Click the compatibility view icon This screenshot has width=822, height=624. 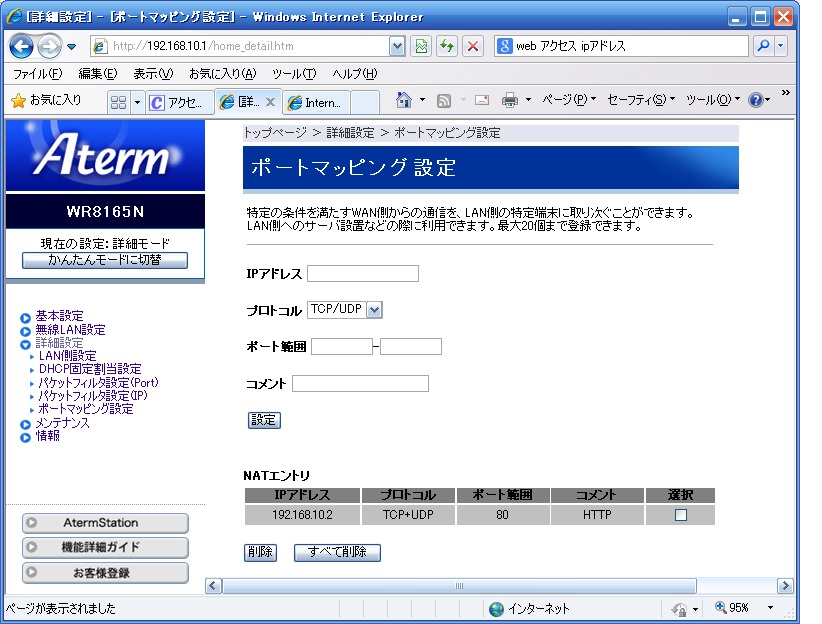[421, 46]
